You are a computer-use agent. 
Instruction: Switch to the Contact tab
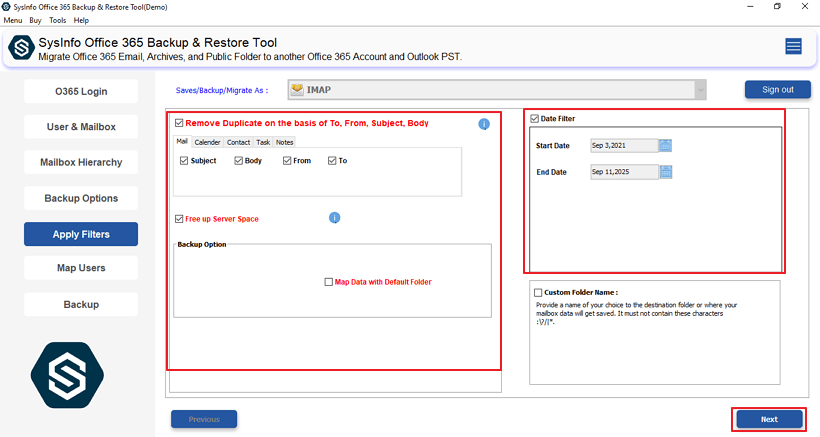tap(238, 142)
